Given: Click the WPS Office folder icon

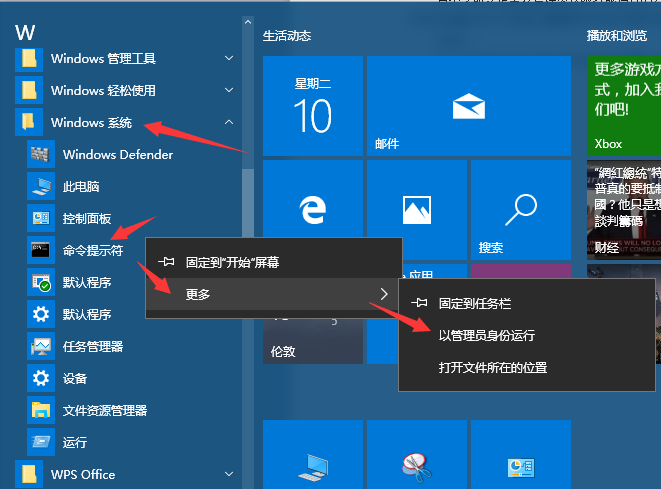Looking at the screenshot, I should pos(29,475).
